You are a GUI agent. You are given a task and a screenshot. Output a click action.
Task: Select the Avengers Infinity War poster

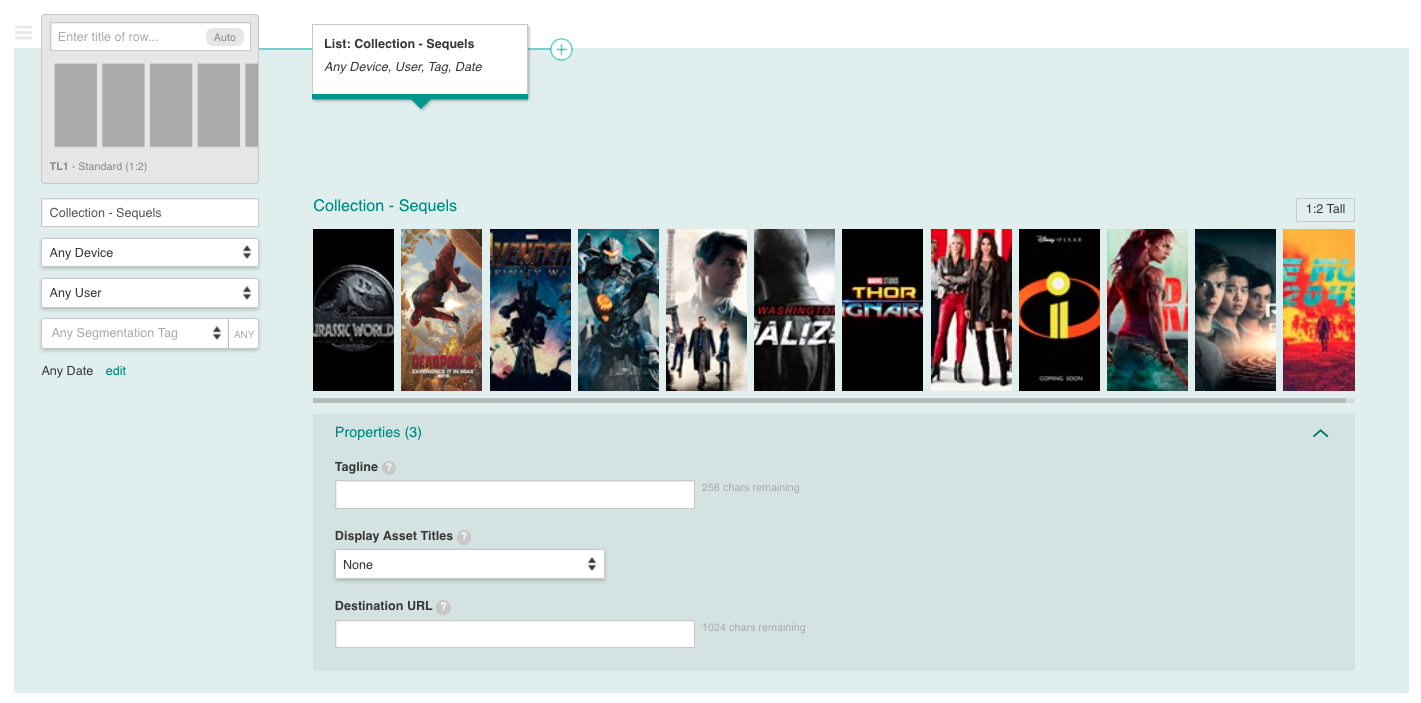(530, 310)
